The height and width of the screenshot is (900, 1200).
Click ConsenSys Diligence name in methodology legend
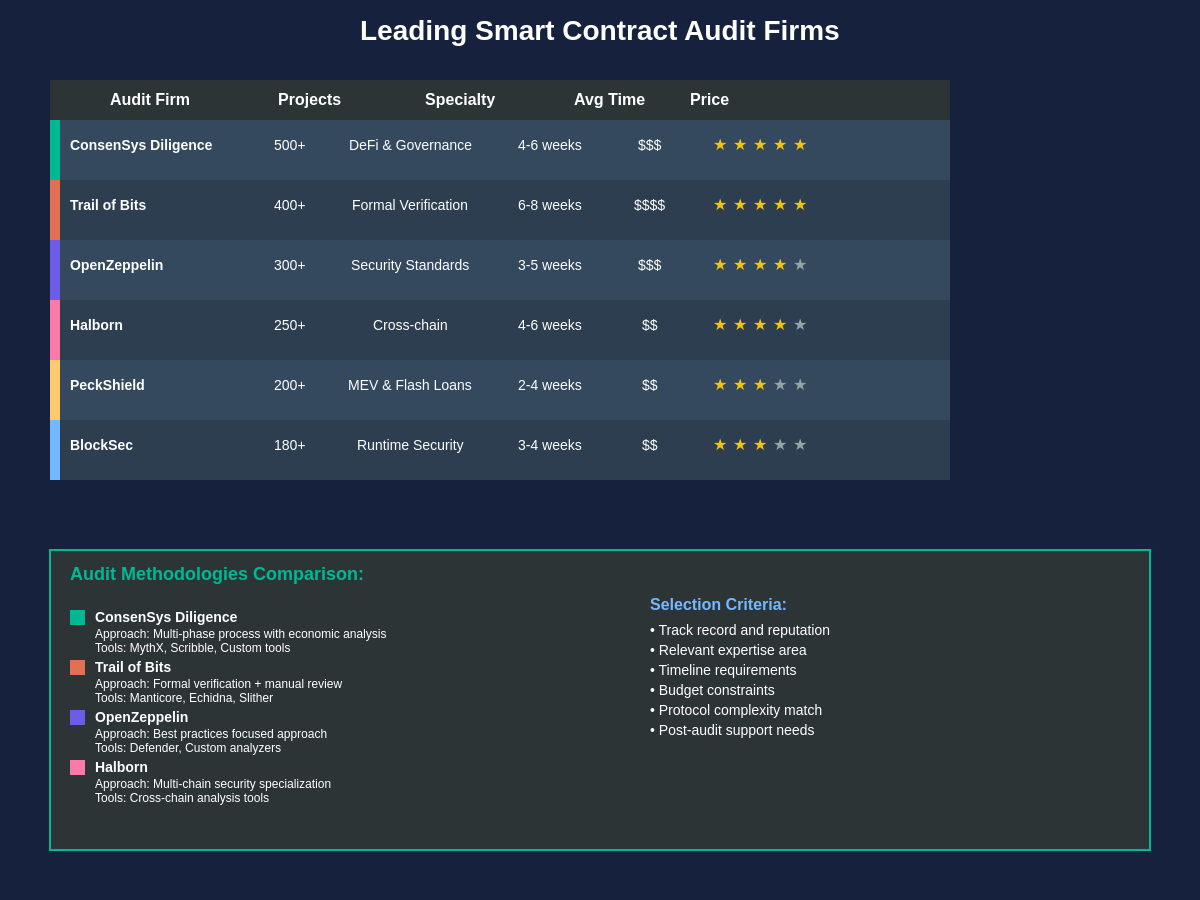click(x=166, y=617)
